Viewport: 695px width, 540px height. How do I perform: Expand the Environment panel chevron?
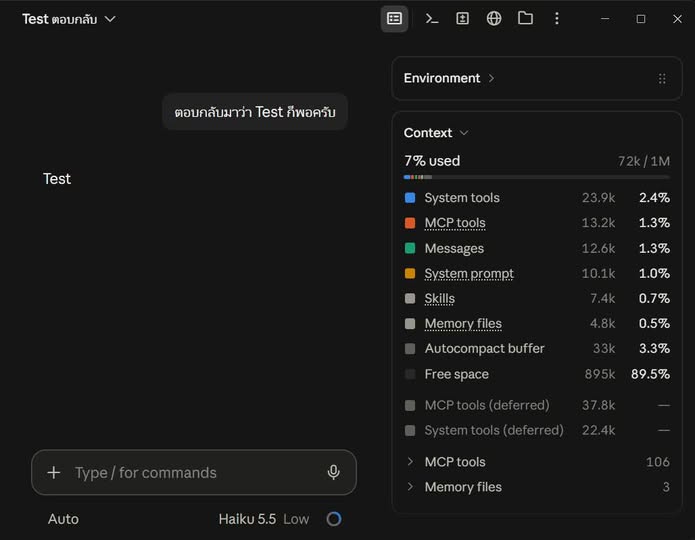point(491,78)
